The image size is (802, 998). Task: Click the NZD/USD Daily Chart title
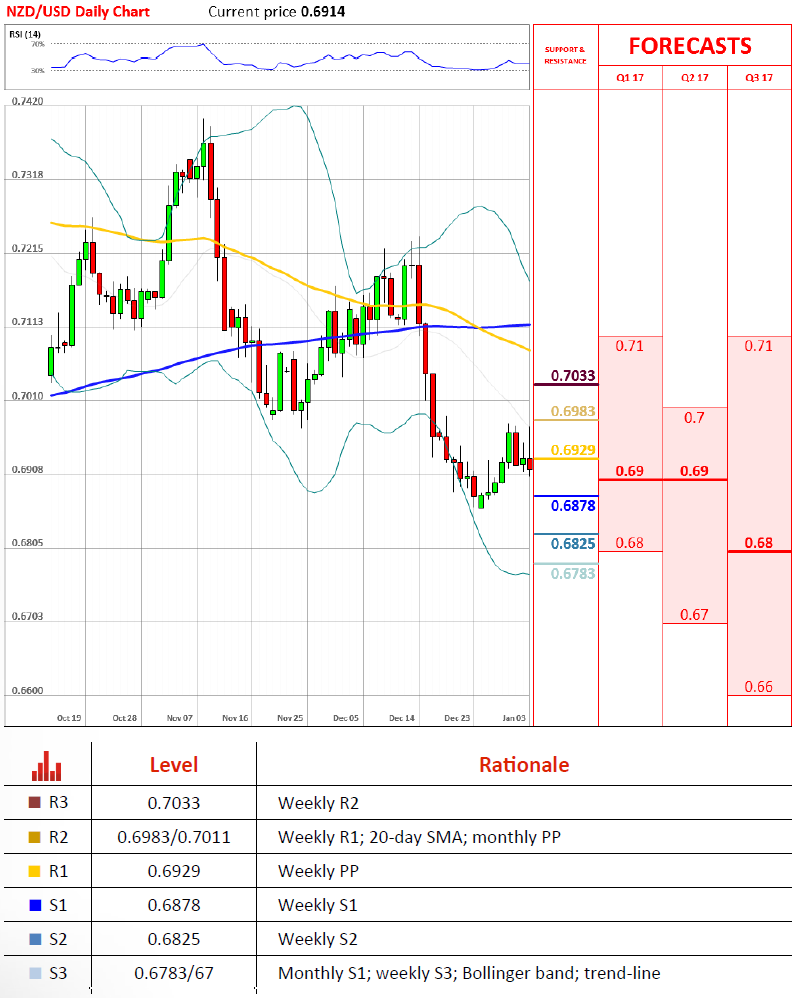coord(78,11)
